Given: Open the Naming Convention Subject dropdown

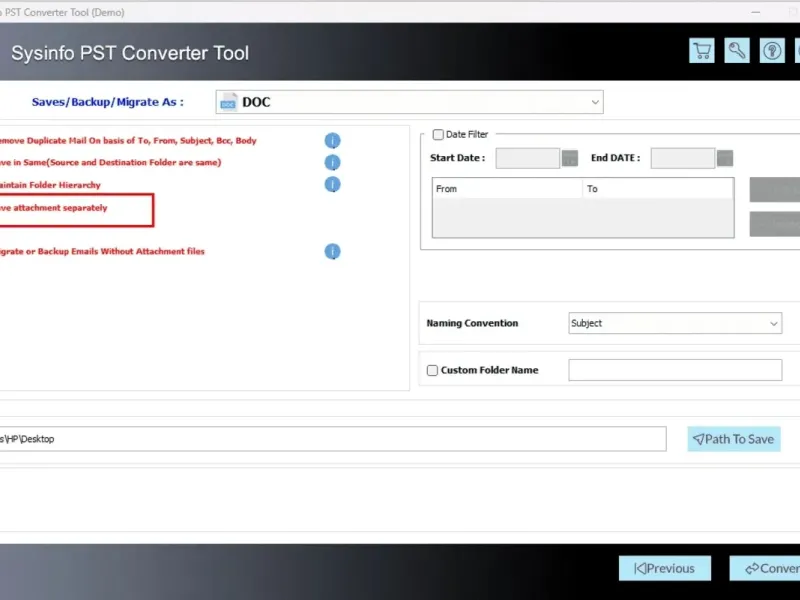Looking at the screenshot, I should click(x=676, y=323).
